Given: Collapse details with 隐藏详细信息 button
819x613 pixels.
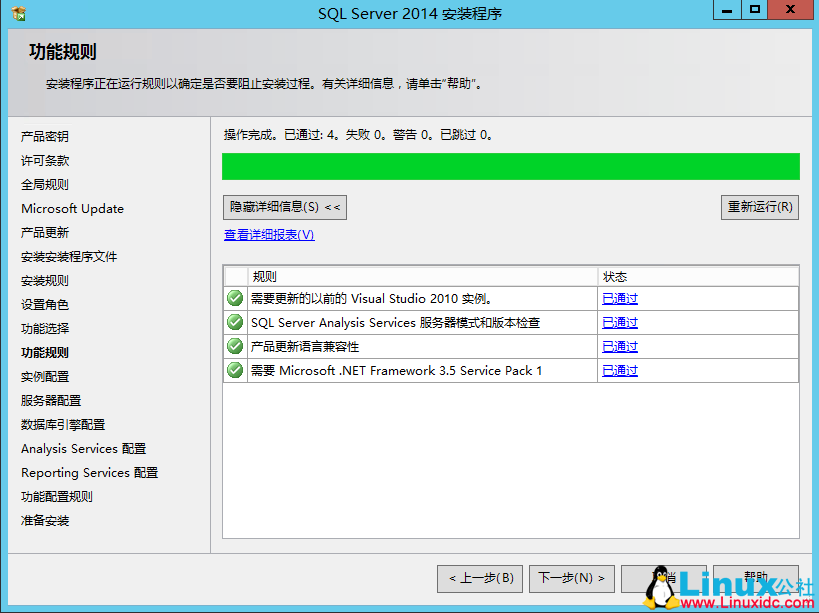Looking at the screenshot, I should point(285,207).
